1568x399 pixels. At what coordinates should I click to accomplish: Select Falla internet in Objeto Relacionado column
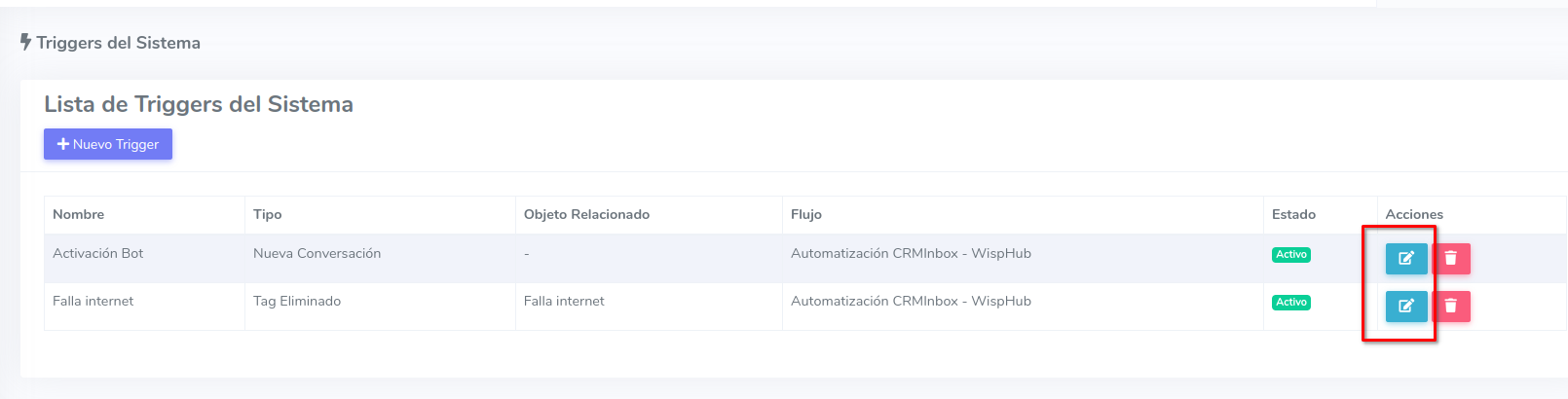[564, 301]
